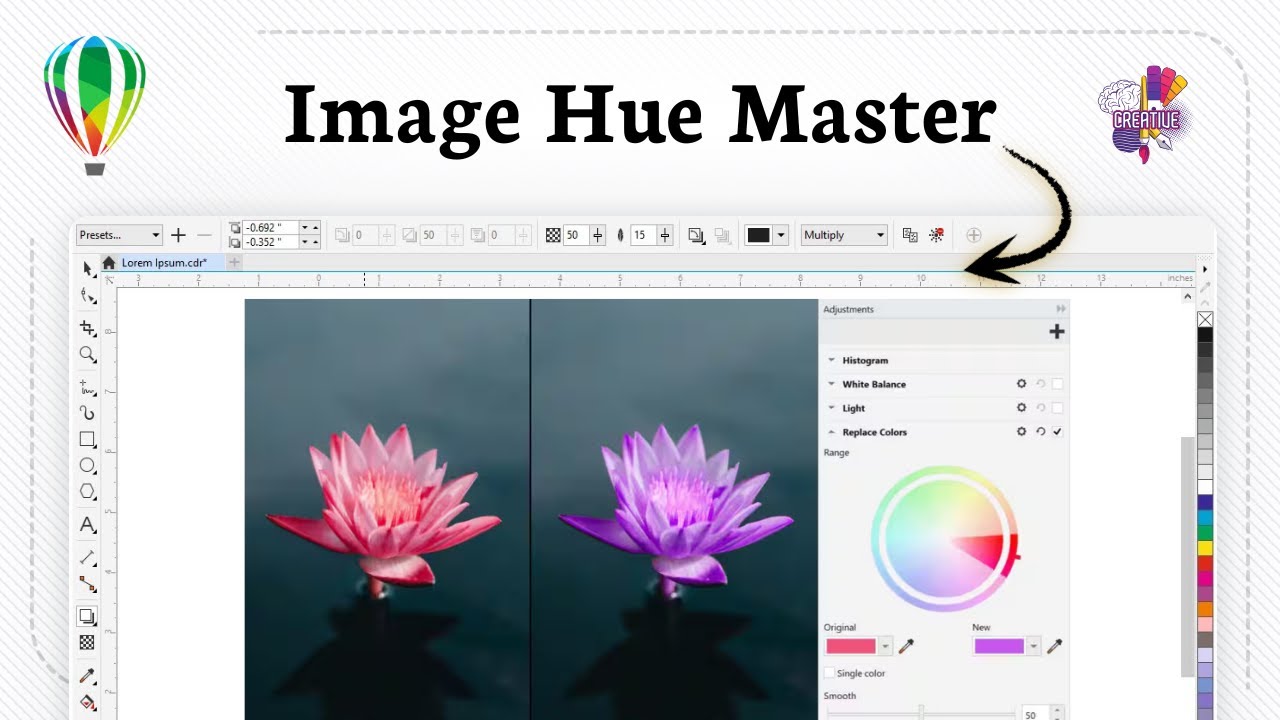The height and width of the screenshot is (720, 1280).
Task: Select the Color Eyedropper tool in toolbox
Action: [x=88, y=676]
